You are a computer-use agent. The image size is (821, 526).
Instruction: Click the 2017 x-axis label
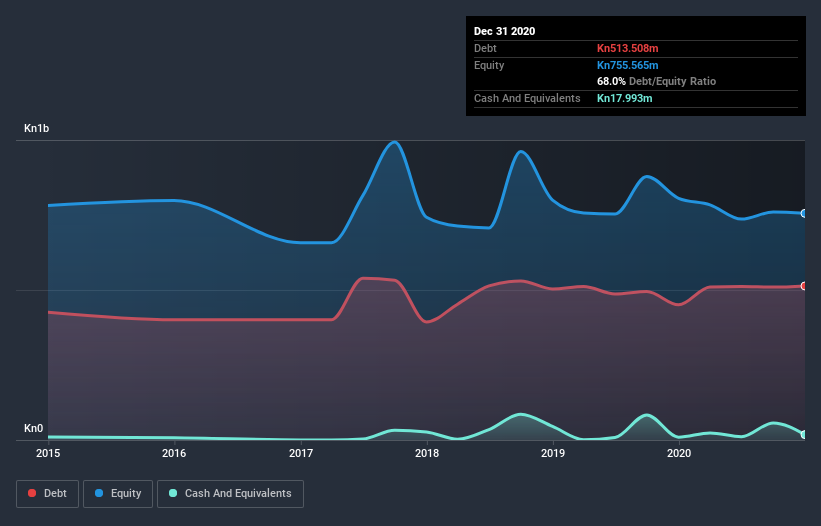coord(301,453)
